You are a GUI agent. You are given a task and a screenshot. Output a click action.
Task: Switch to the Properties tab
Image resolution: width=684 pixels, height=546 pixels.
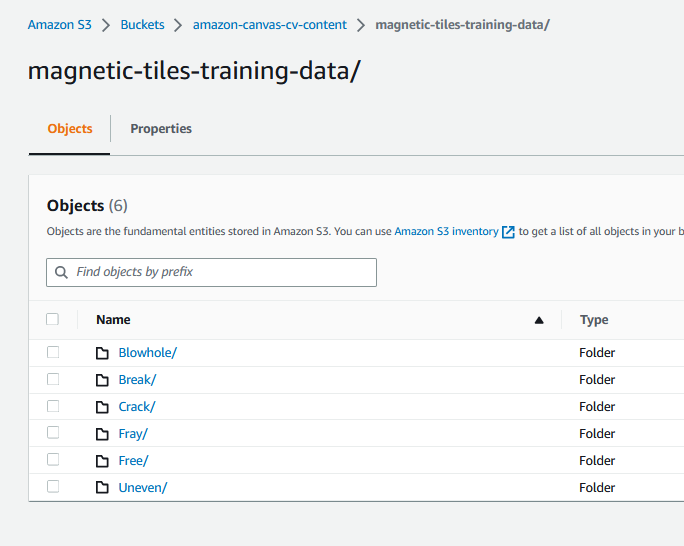pyautogui.click(x=161, y=129)
